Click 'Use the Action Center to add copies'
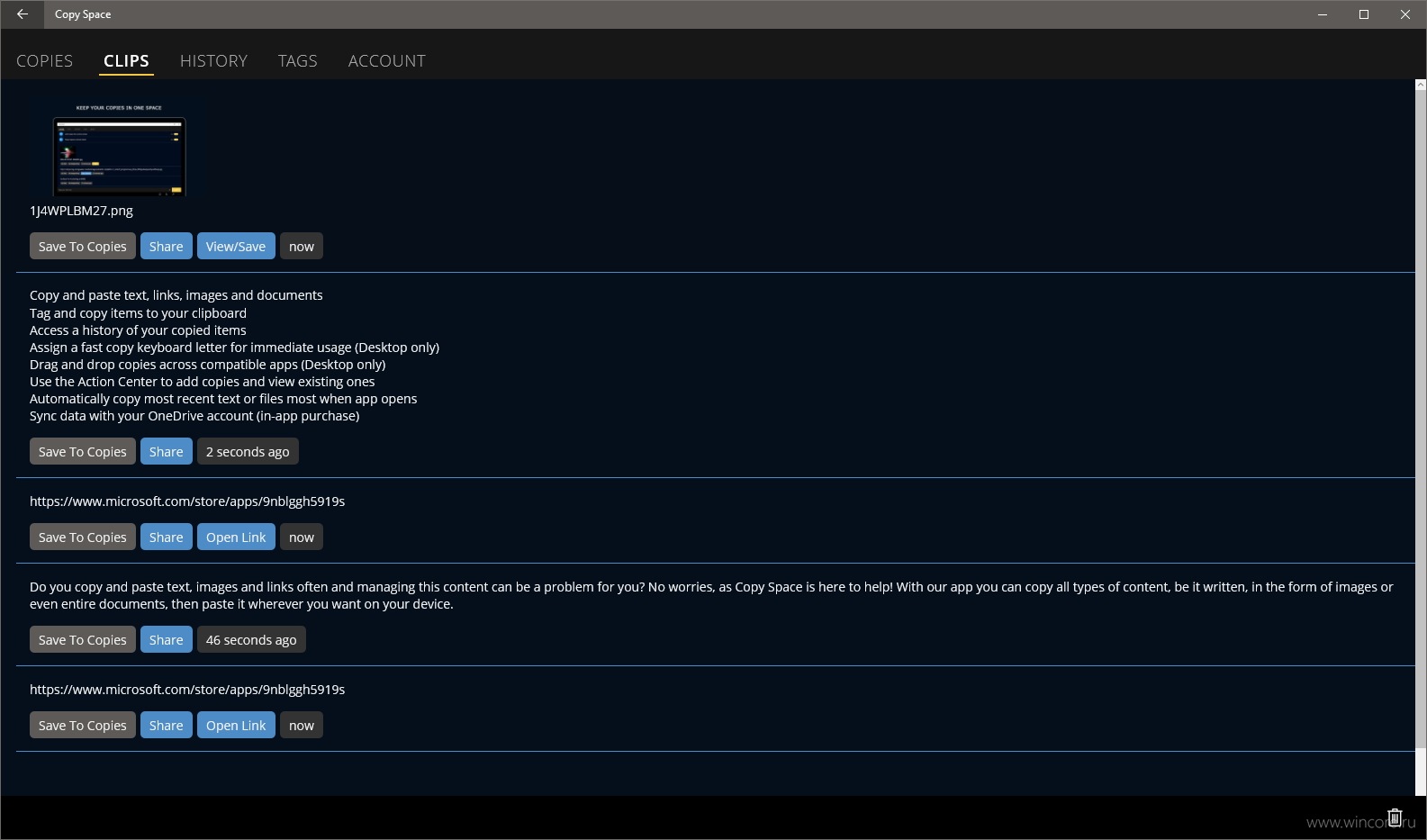The image size is (1427, 840). coord(202,382)
